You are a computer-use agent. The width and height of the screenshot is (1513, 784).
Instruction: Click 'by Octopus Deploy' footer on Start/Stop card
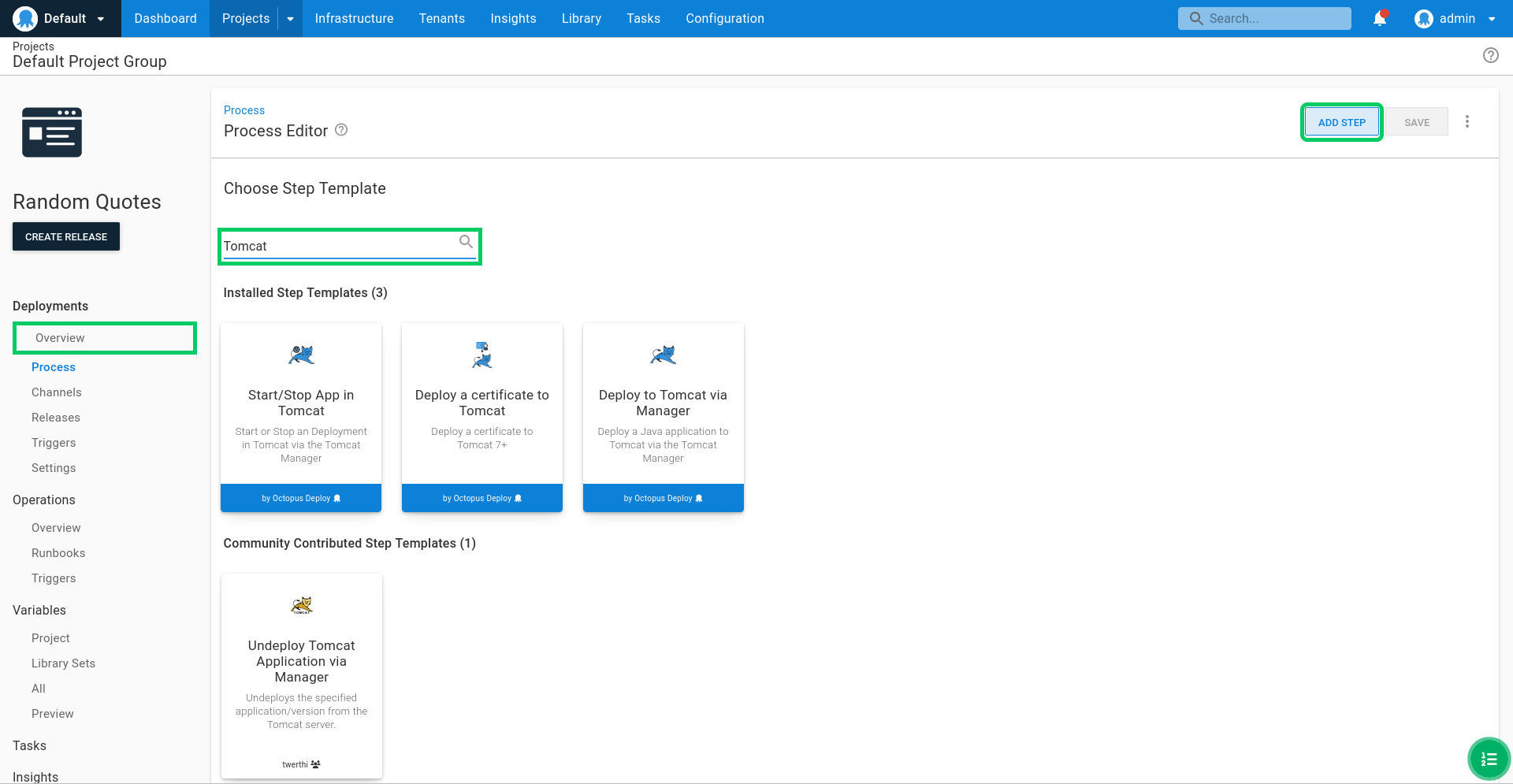(301, 498)
